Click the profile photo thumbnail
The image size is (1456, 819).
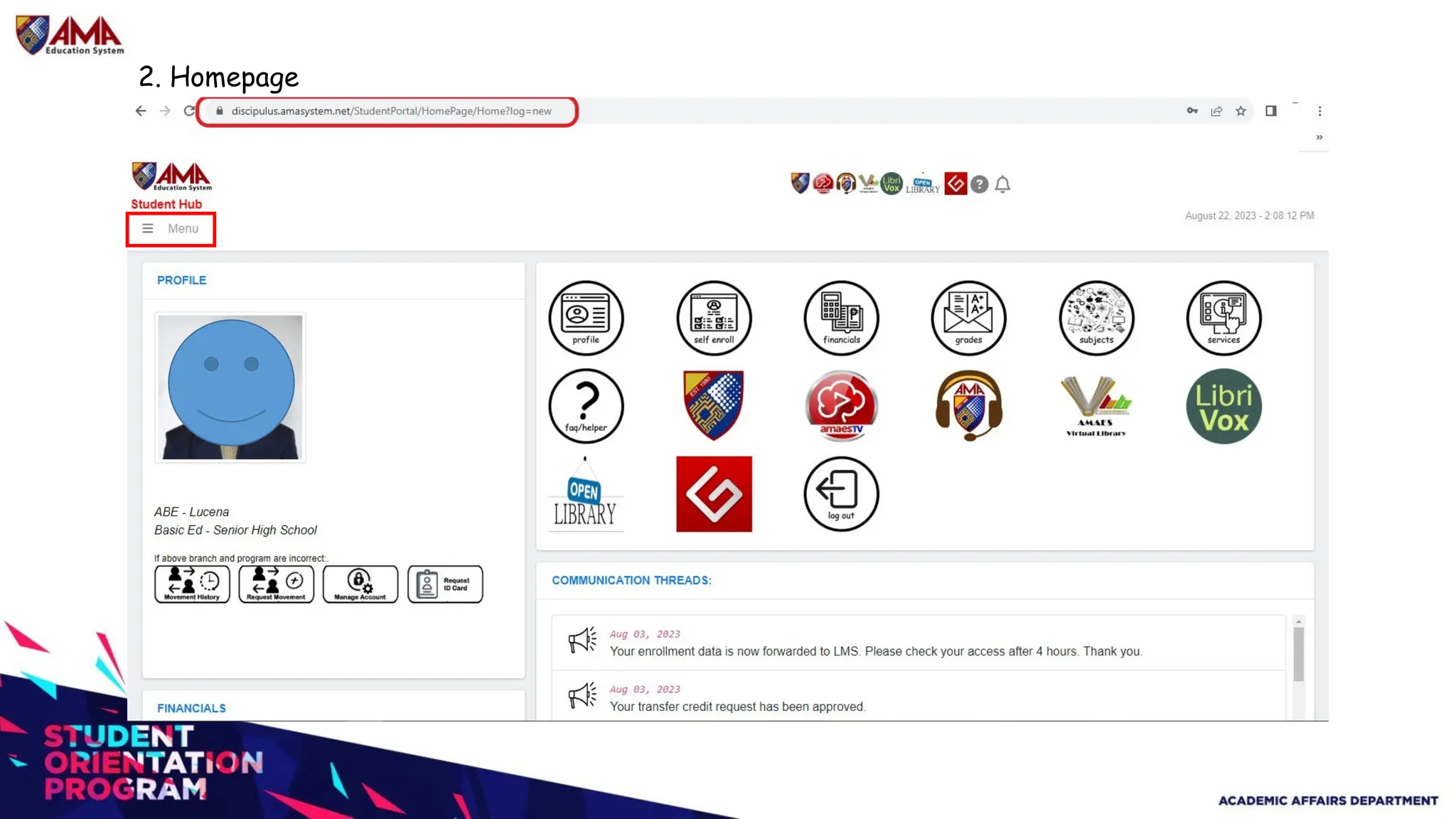point(230,387)
